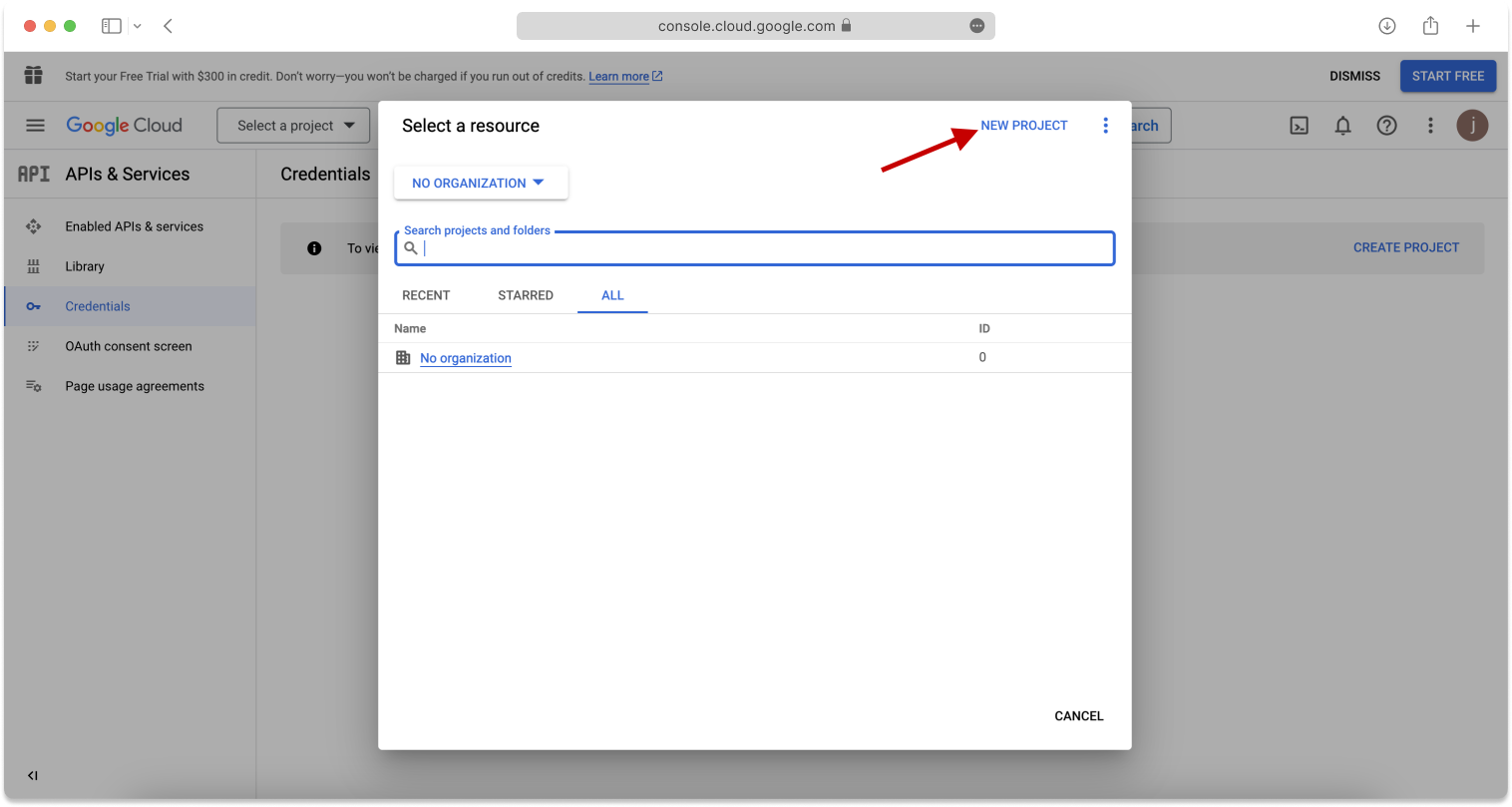Click the START FREE button
This screenshot has height=807, width=1512.
click(1447, 76)
